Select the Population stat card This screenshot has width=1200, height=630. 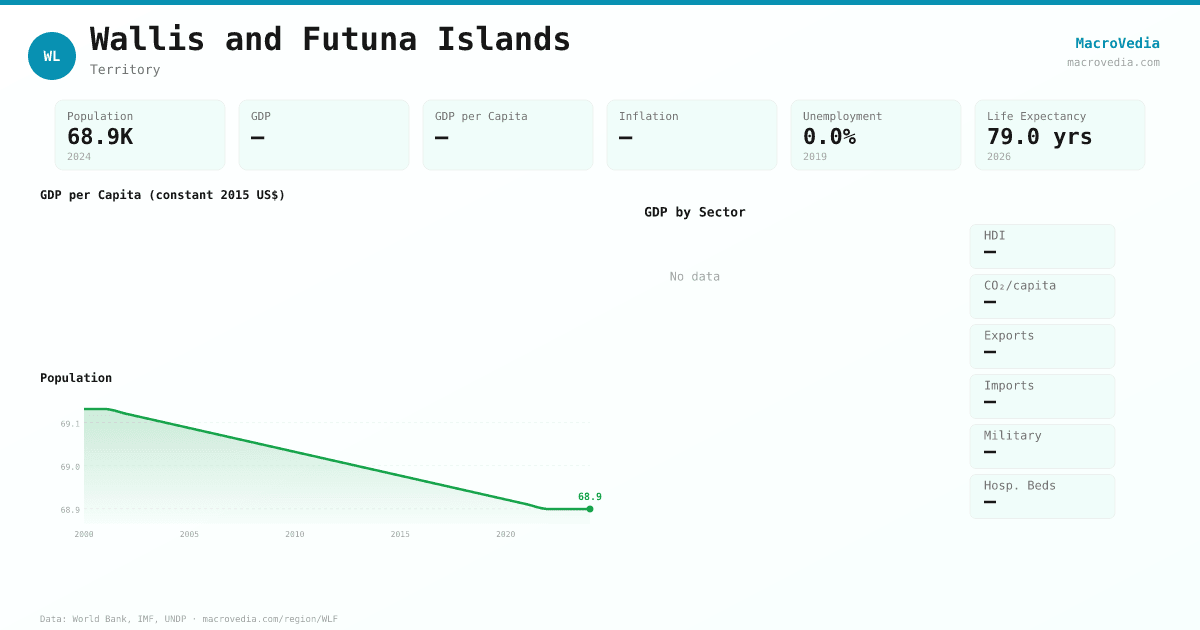(140, 135)
